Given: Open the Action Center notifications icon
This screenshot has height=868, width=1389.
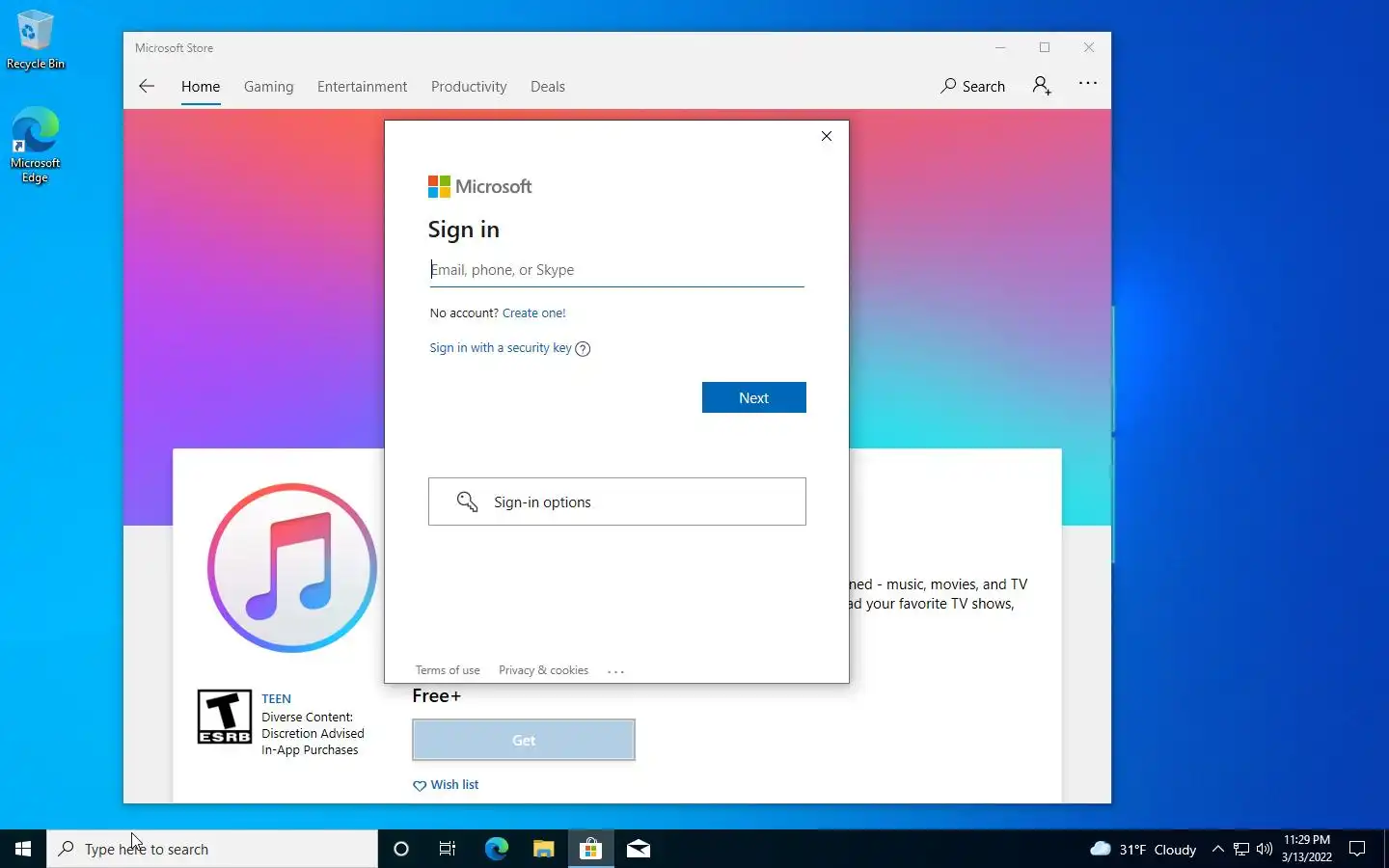Looking at the screenshot, I should [x=1357, y=849].
